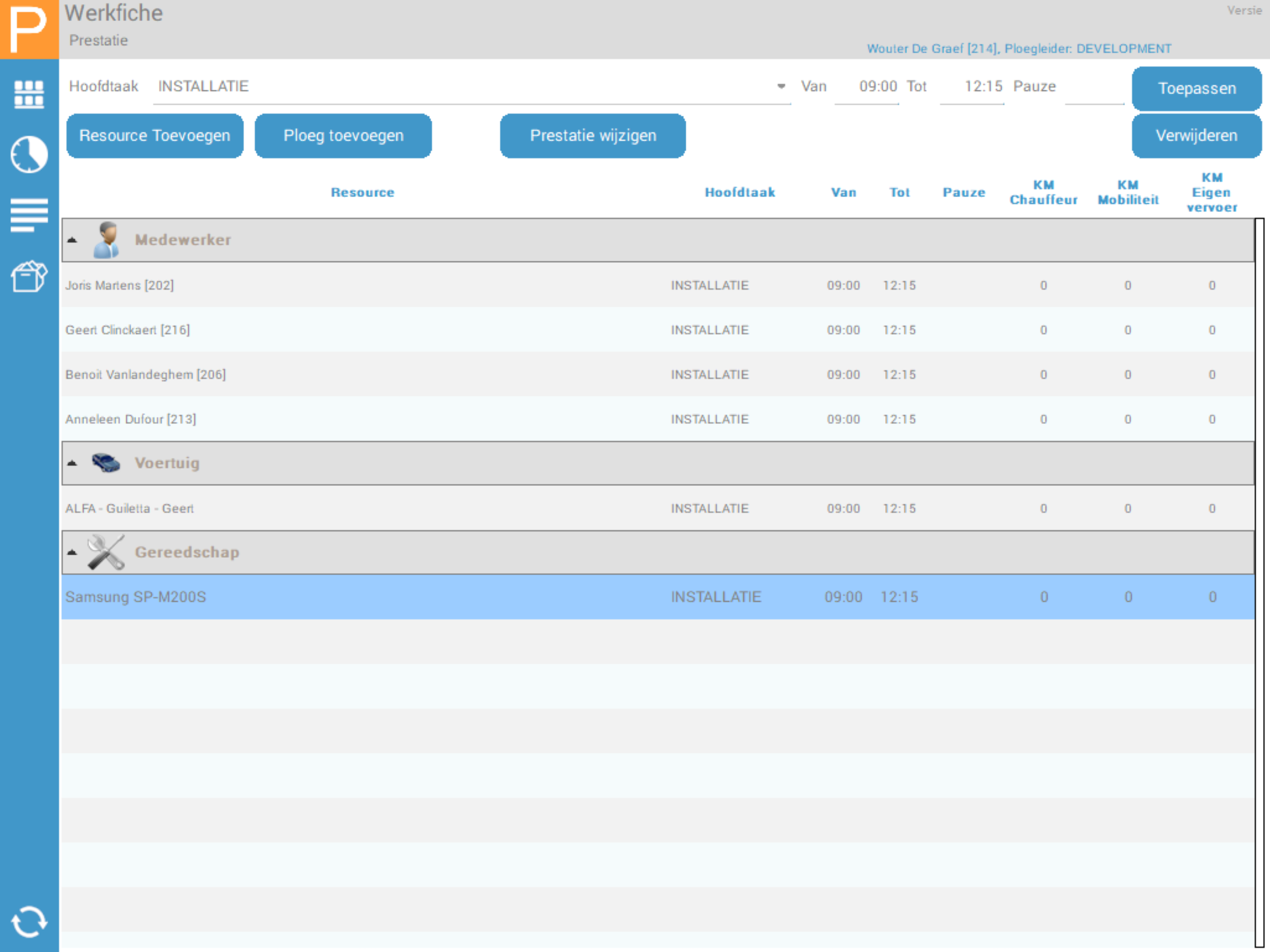
Task: Click the orange P logo icon
Action: (x=29, y=29)
